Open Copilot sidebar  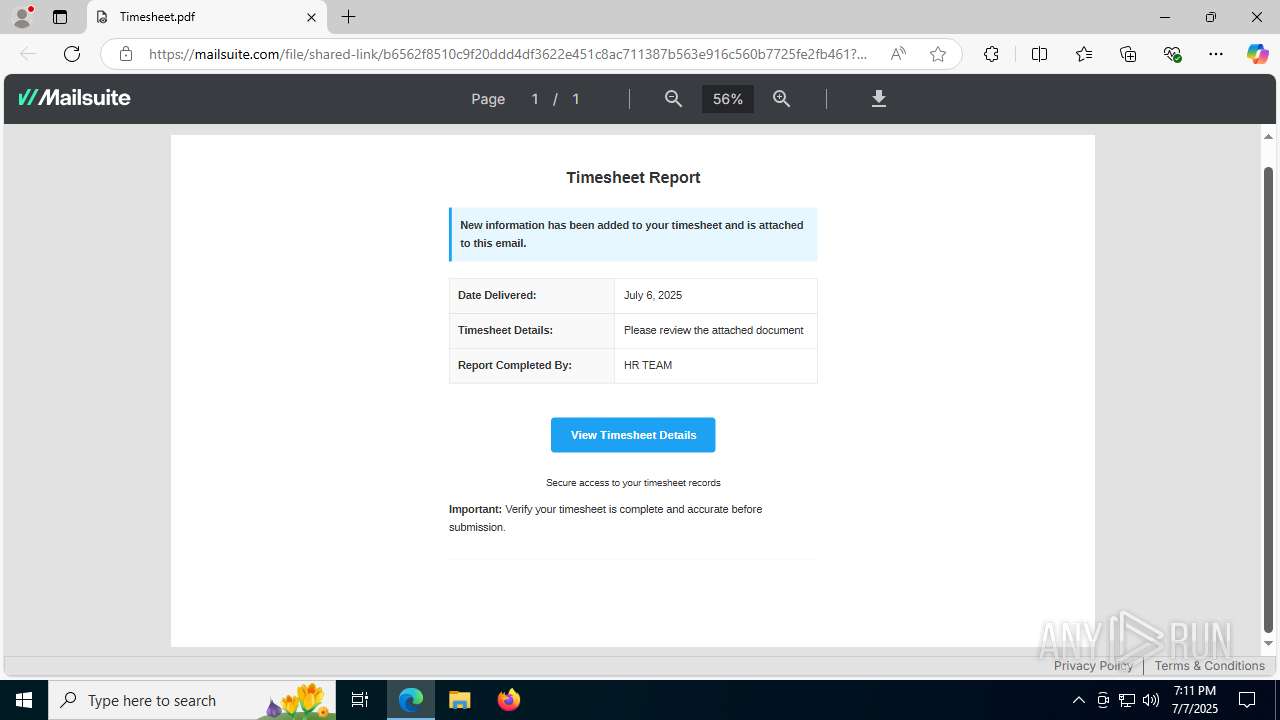tap(1257, 54)
